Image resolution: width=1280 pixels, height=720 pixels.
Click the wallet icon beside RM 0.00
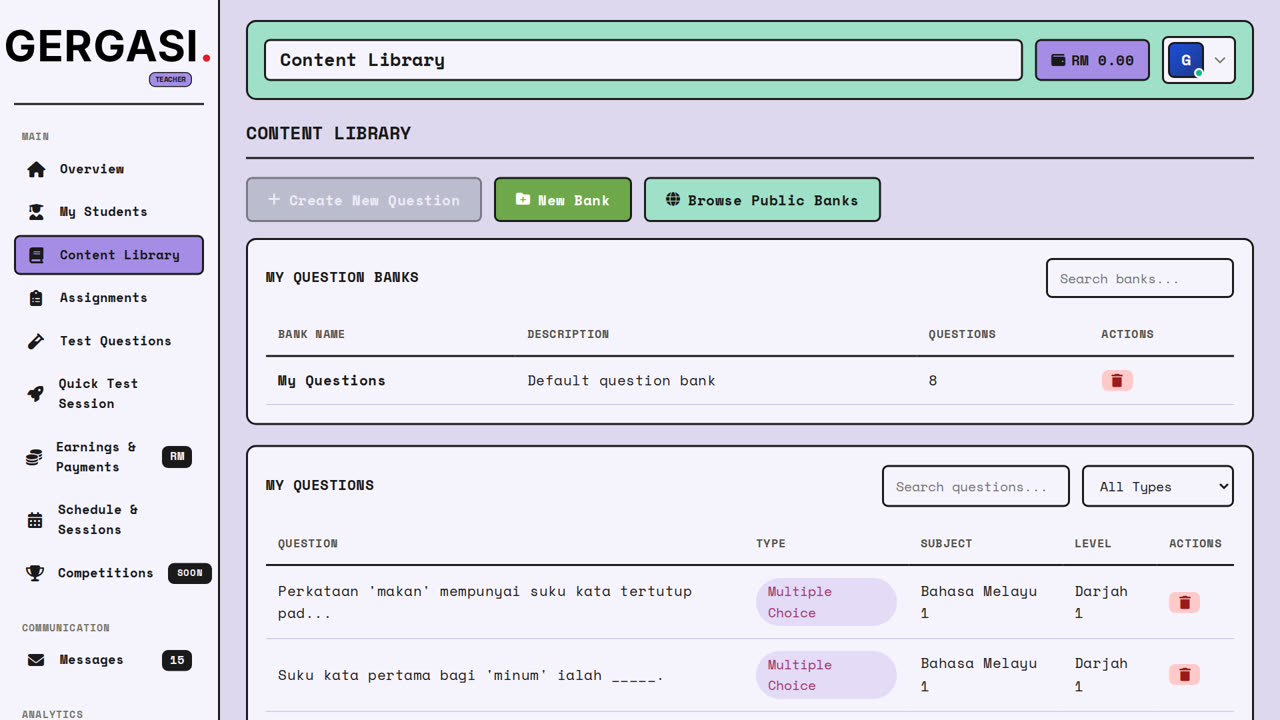pyautogui.click(x=1058, y=60)
